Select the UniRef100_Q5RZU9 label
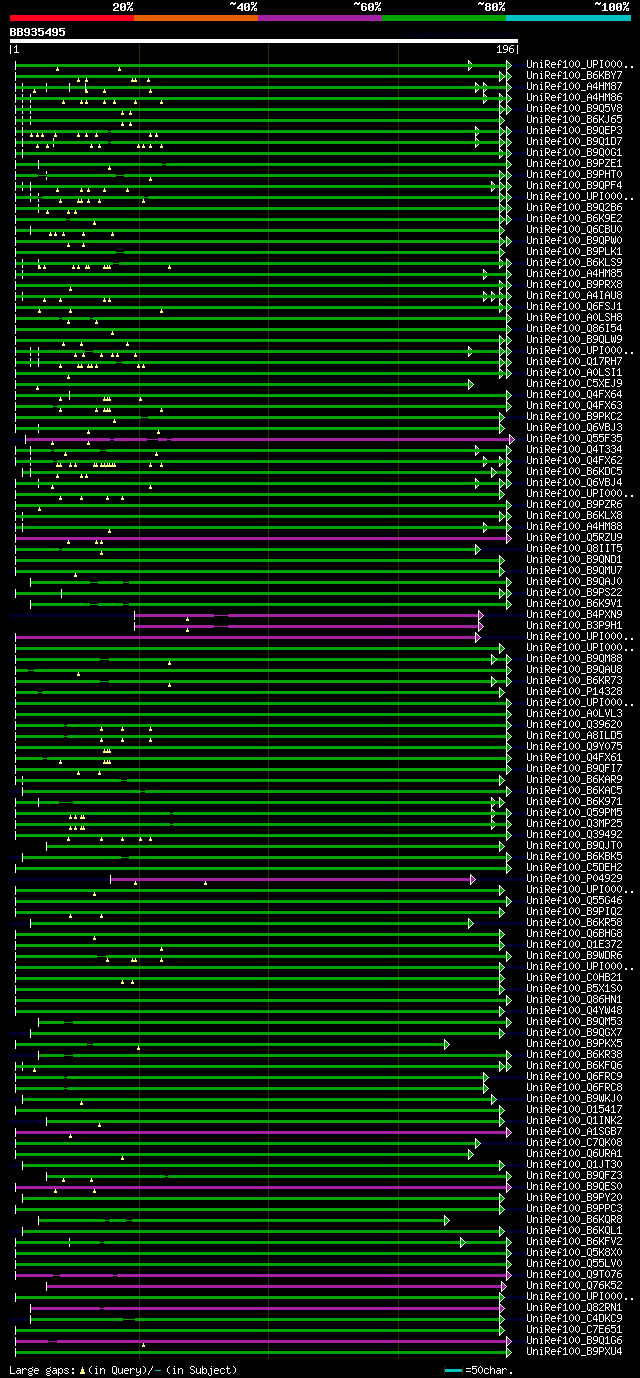640x1378 pixels. [574, 537]
